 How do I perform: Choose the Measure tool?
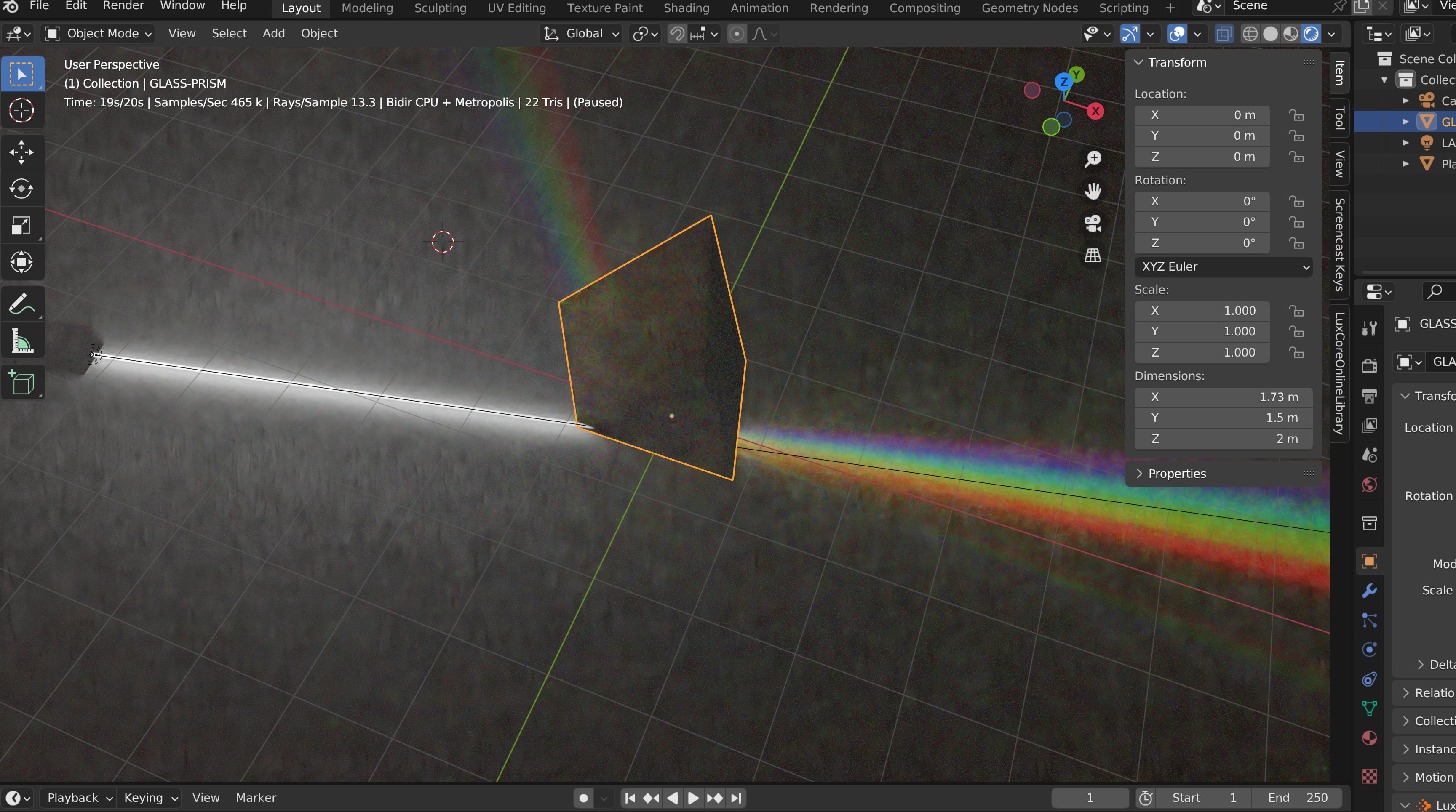point(21,341)
